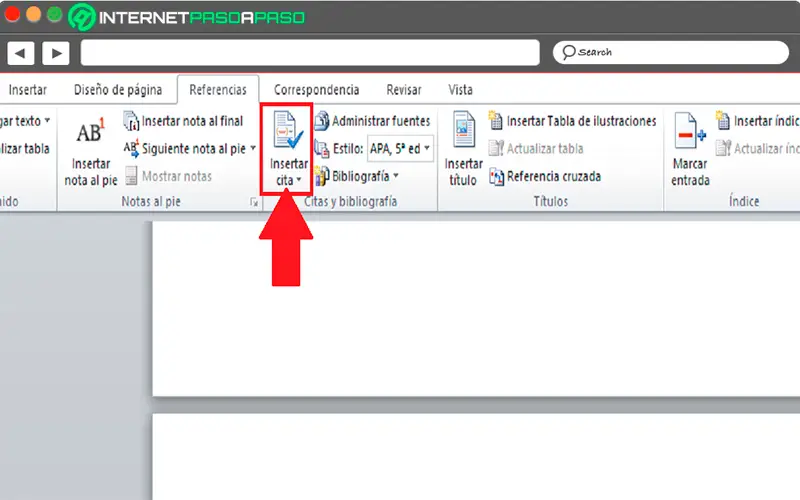Click the green maximize window button
The image size is (800, 500).
pos(55,14)
